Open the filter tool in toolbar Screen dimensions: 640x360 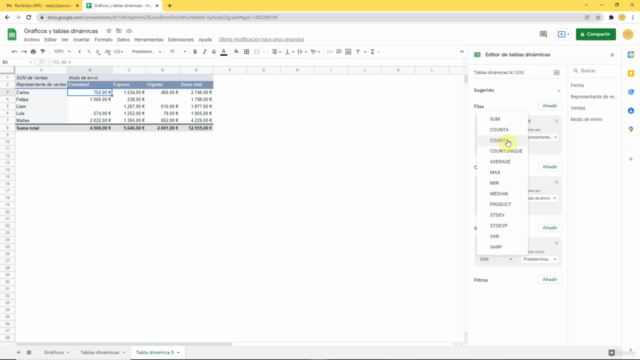358,52
